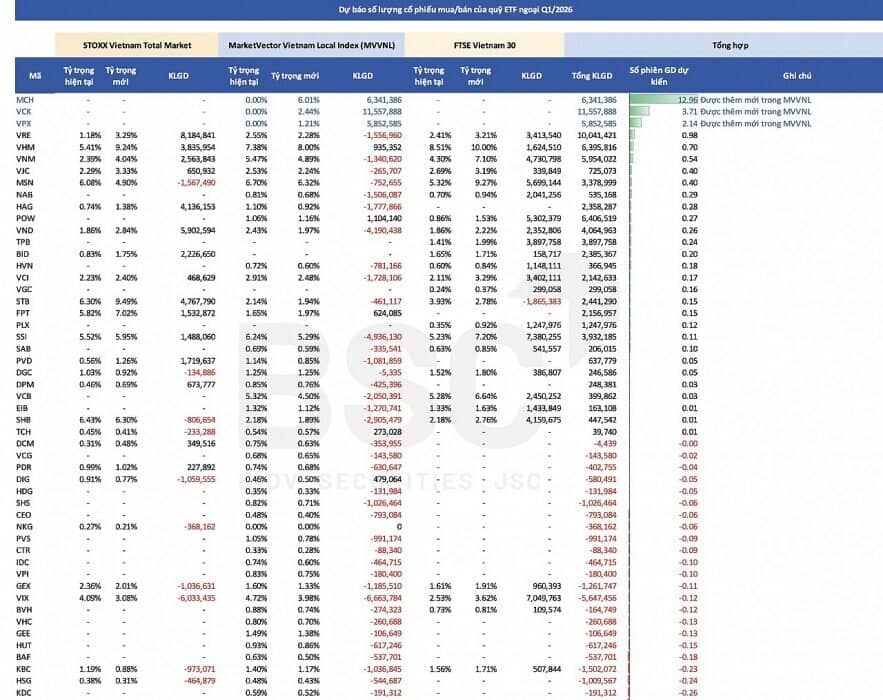Select the MSN ticker cell
Image resolution: width=883 pixels, height=700 pixels.
(25, 182)
